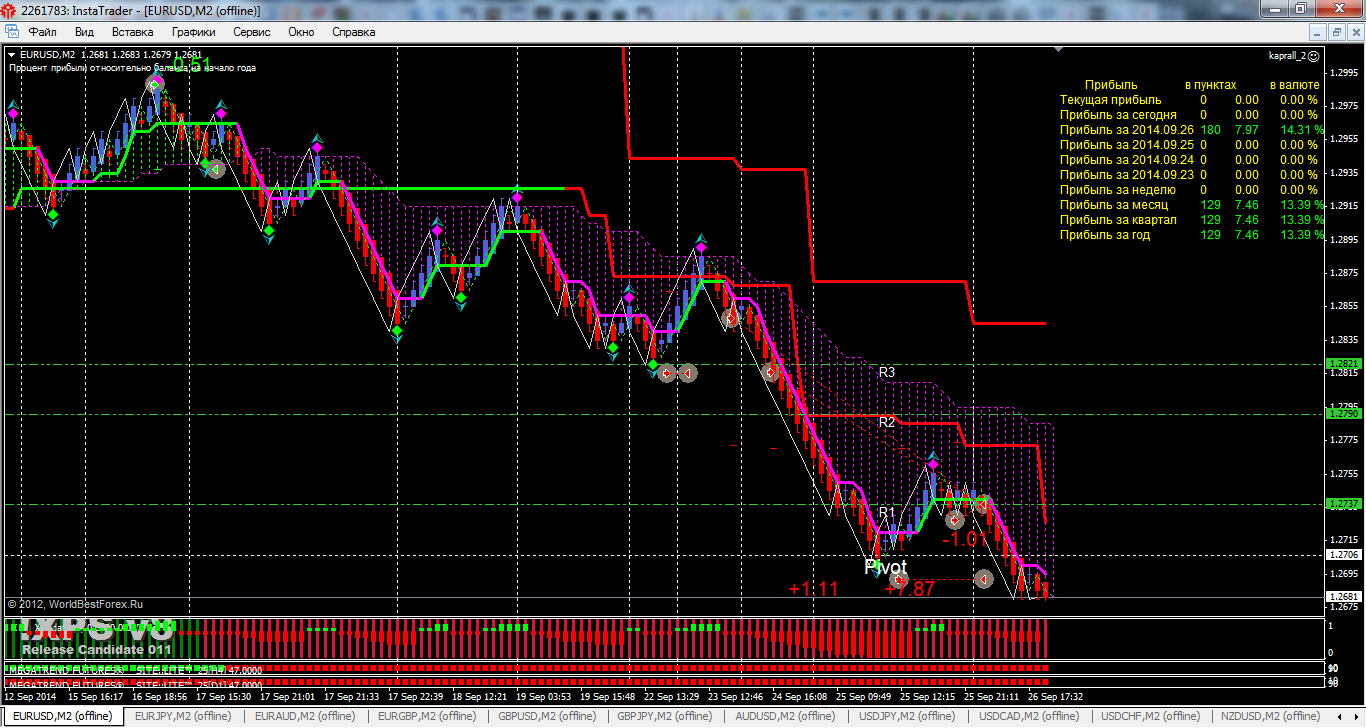
Task: Switch to the AUDUSD,M2 (offline) tab
Action: [787, 716]
